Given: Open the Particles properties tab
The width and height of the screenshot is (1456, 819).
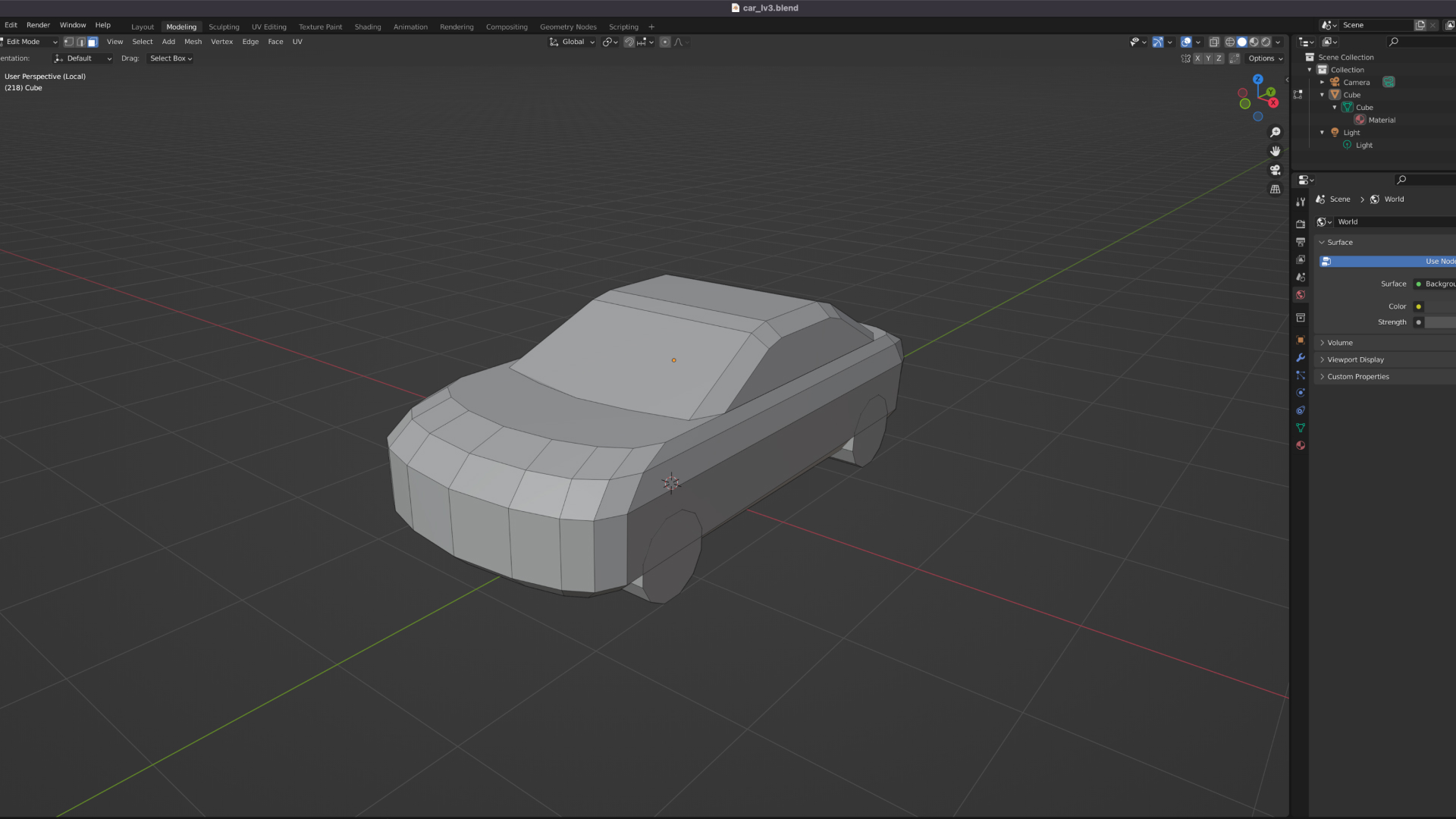Looking at the screenshot, I should click(1301, 375).
